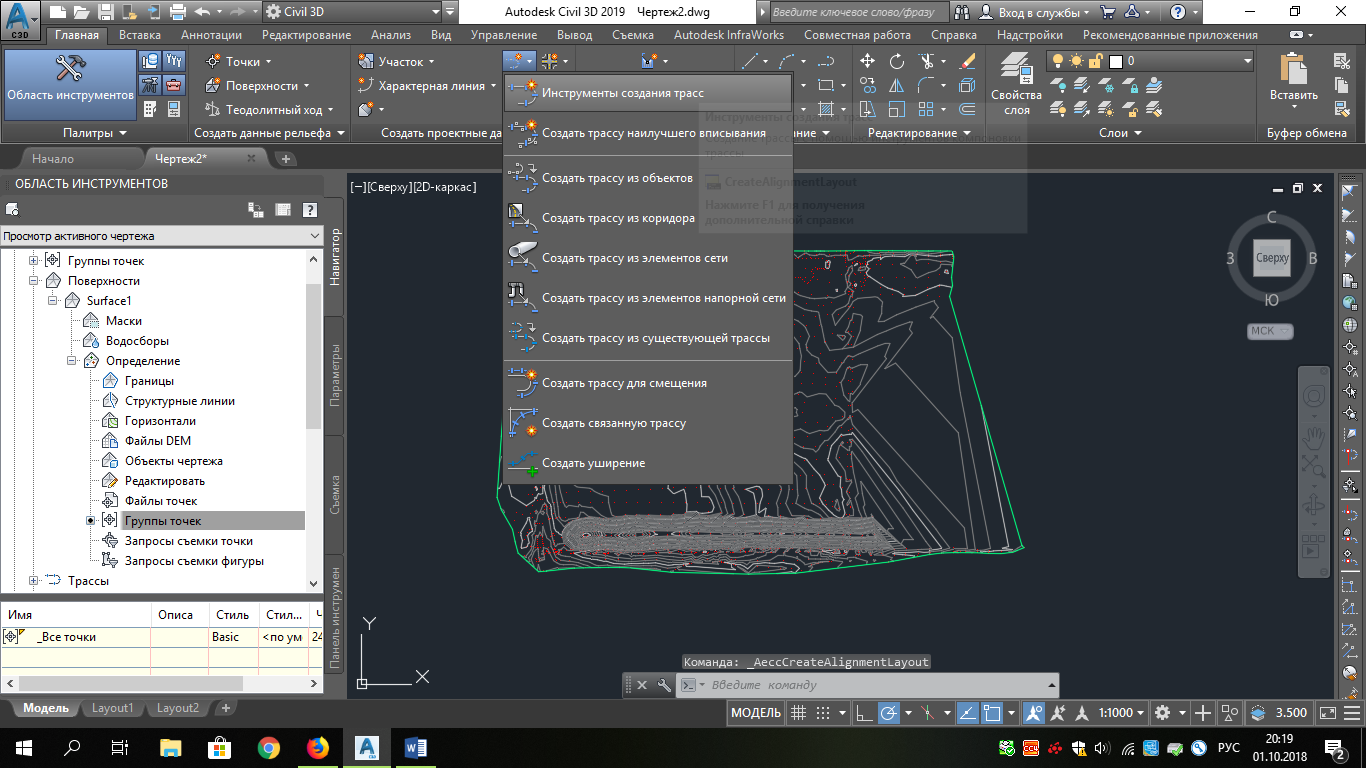Collapse the Surface1 tree node

[x=53, y=301]
